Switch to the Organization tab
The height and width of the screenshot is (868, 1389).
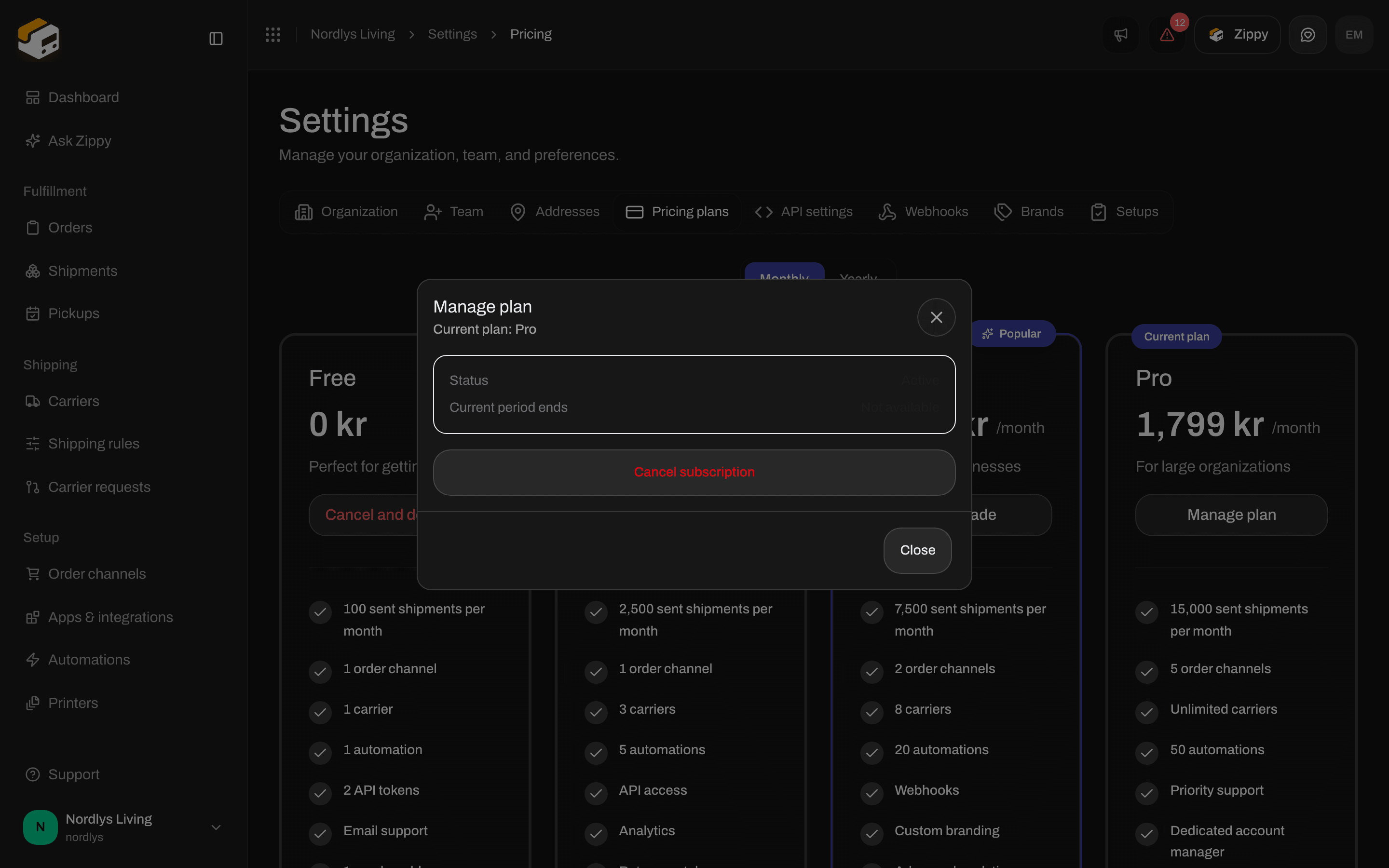pyautogui.click(x=346, y=212)
